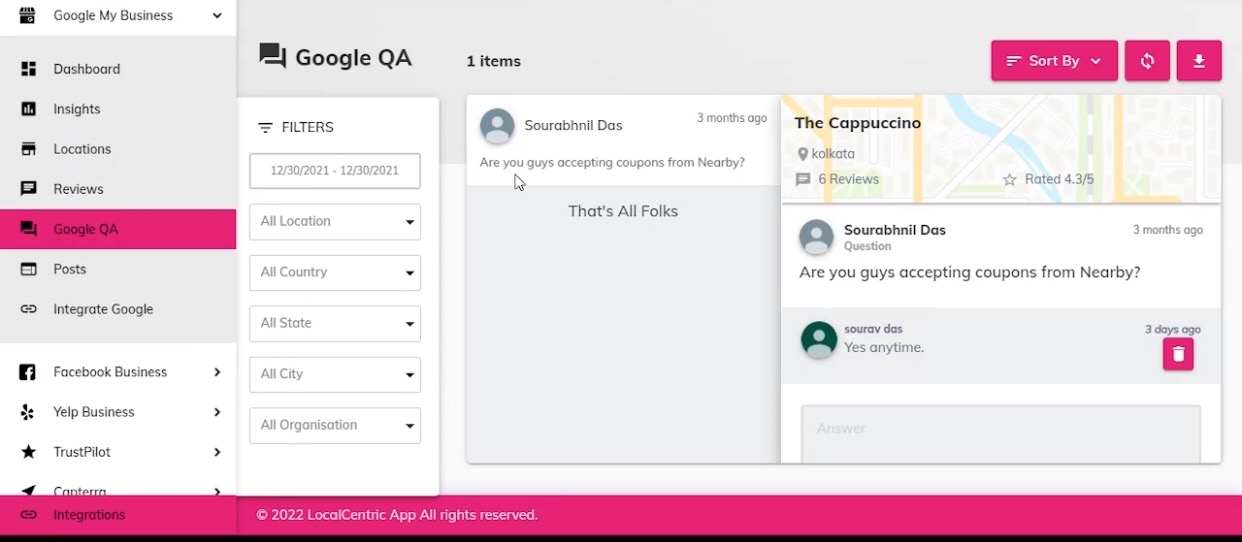Click the sourav das green avatar
The height and width of the screenshot is (542, 1242).
819,340
